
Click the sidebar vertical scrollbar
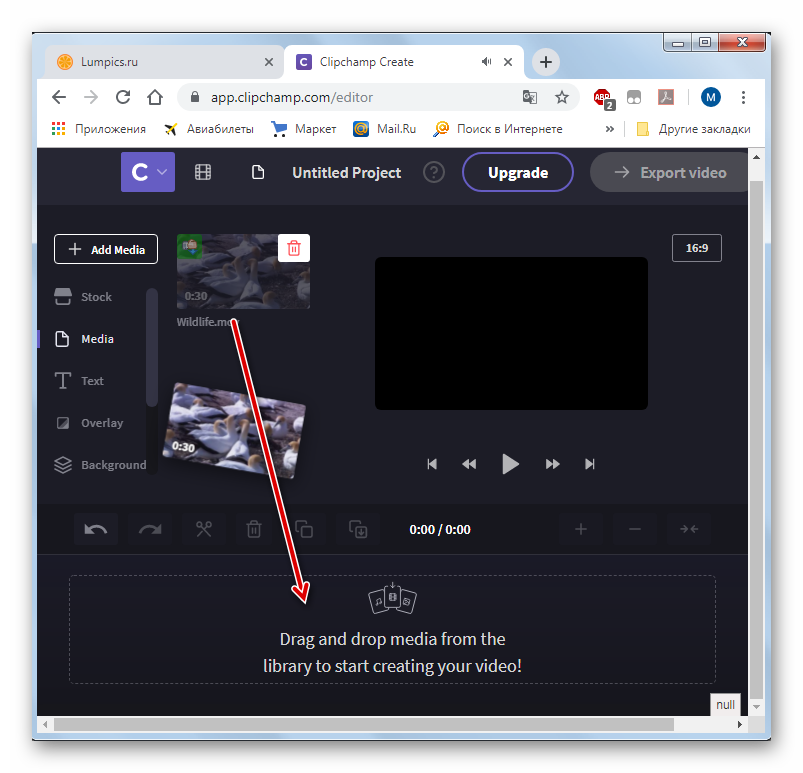point(152,348)
